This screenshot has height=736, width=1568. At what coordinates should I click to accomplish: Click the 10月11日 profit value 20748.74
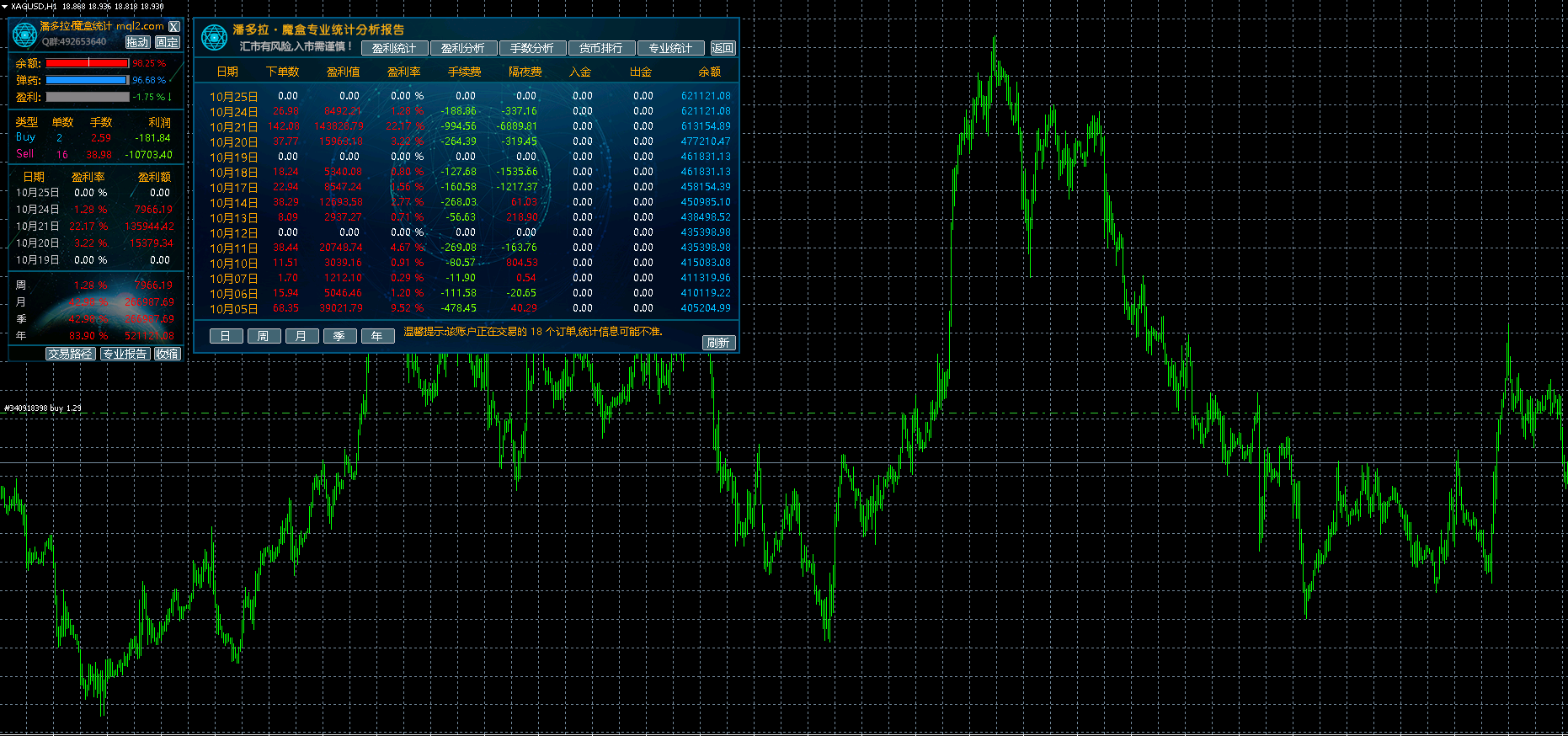click(341, 248)
